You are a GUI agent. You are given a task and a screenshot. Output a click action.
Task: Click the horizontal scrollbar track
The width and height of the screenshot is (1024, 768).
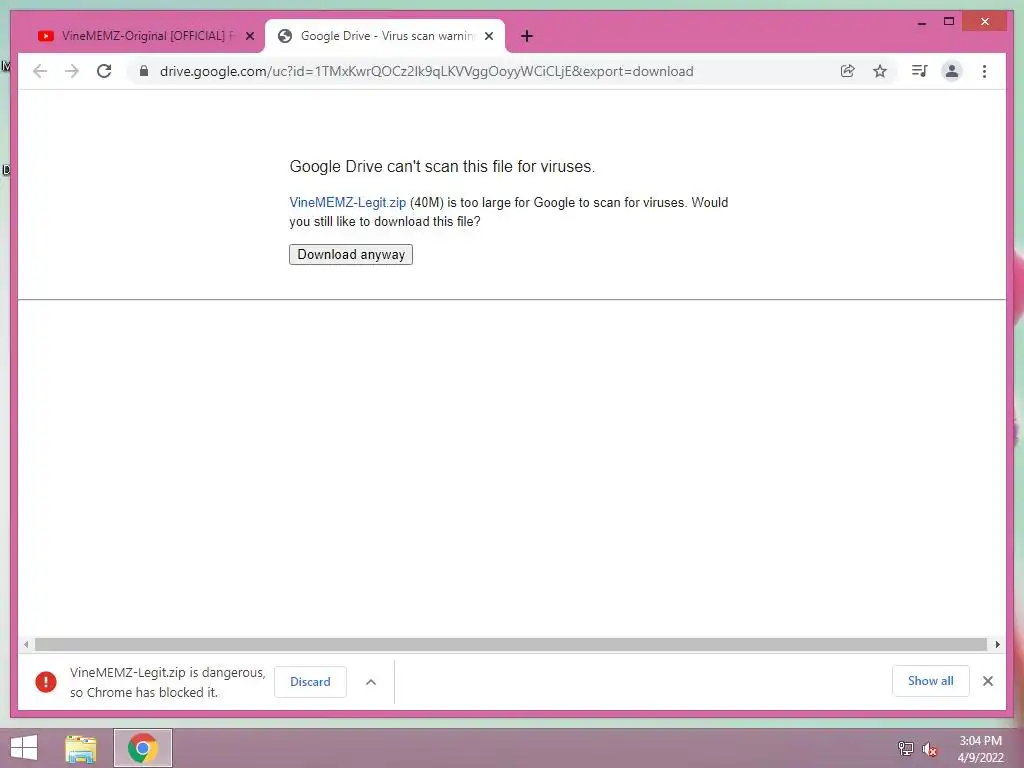pyautogui.click(x=511, y=645)
